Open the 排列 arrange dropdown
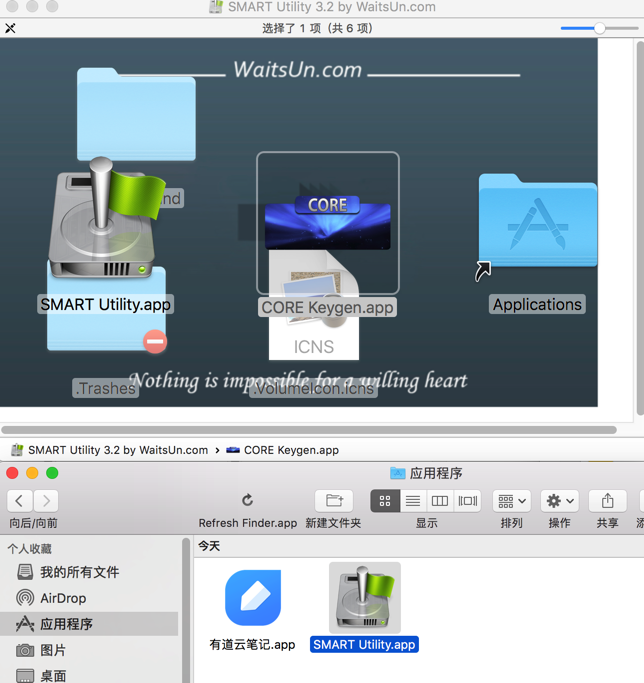The width and height of the screenshot is (644, 683). tap(512, 501)
